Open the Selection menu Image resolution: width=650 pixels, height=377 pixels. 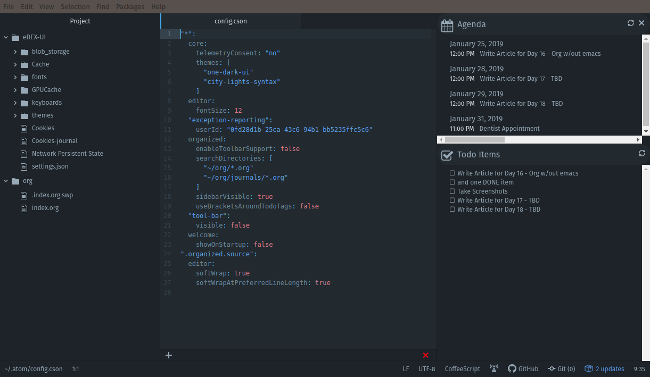click(x=75, y=6)
